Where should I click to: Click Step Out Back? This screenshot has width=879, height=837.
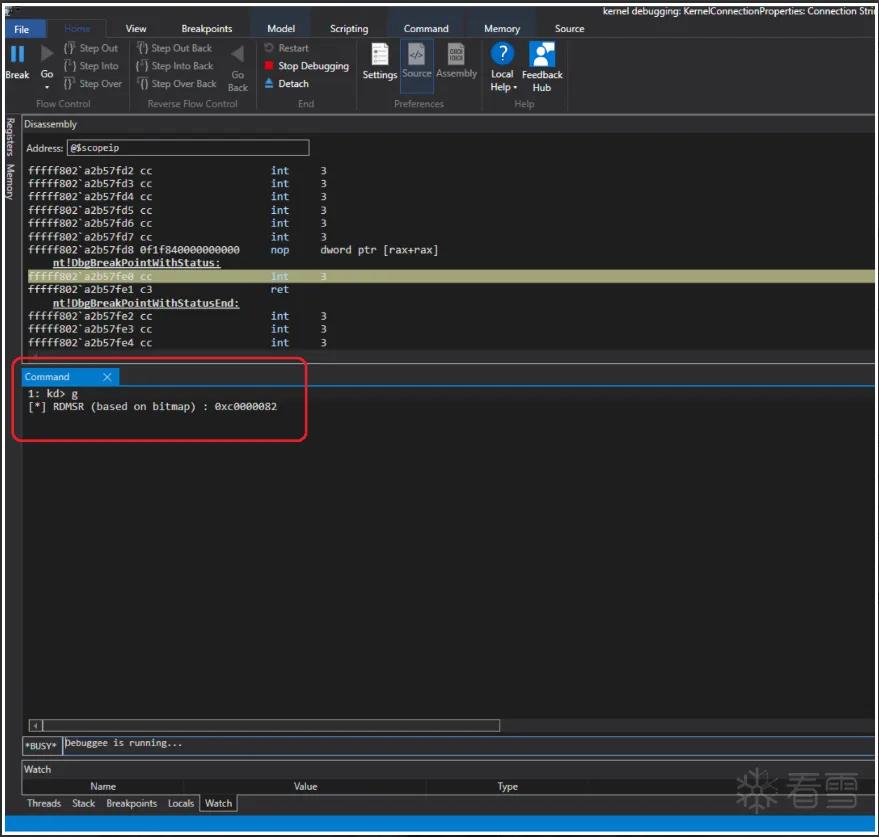pyautogui.click(x=175, y=48)
